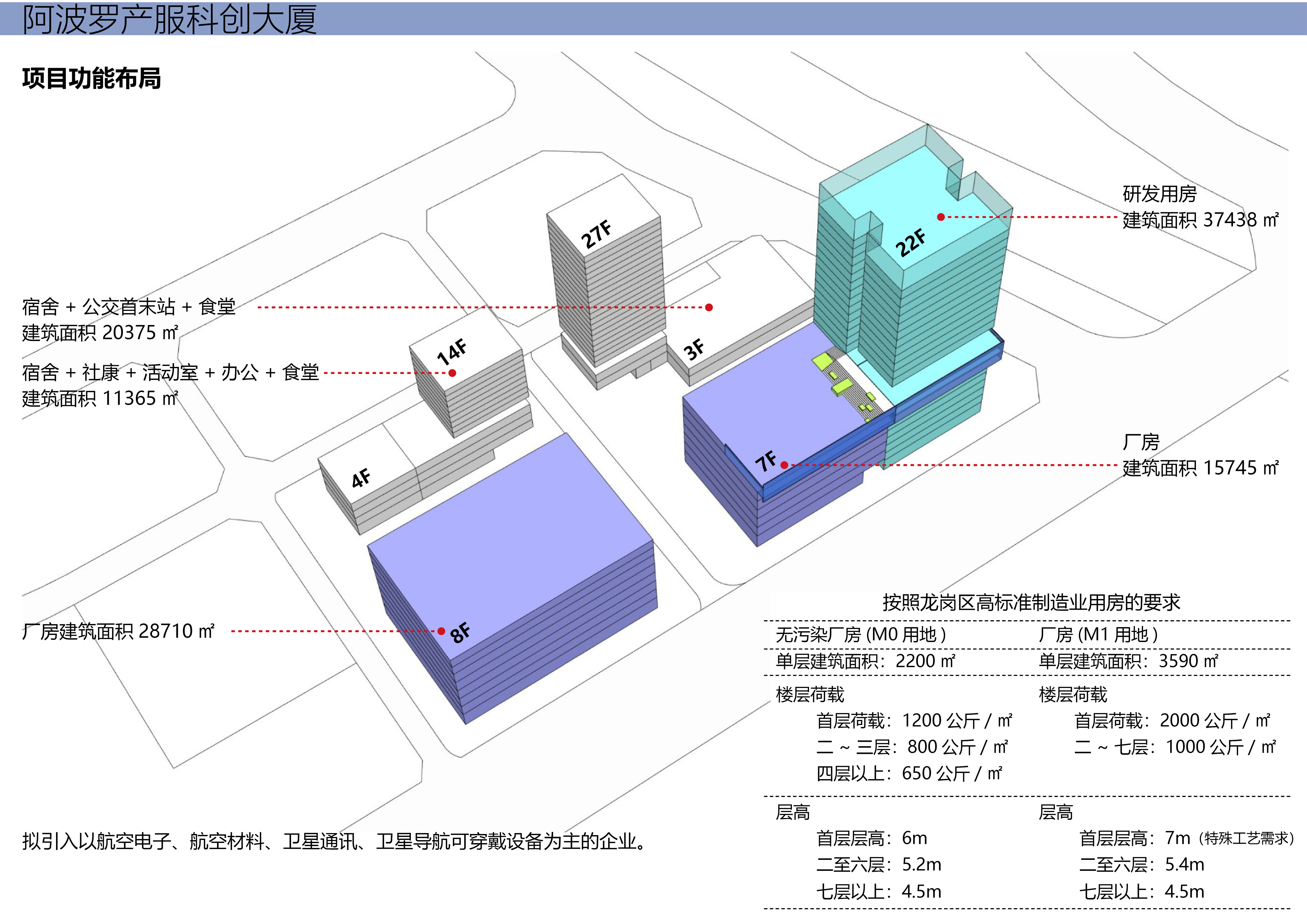Click the 27F tower label
1307x924 pixels.
(596, 234)
